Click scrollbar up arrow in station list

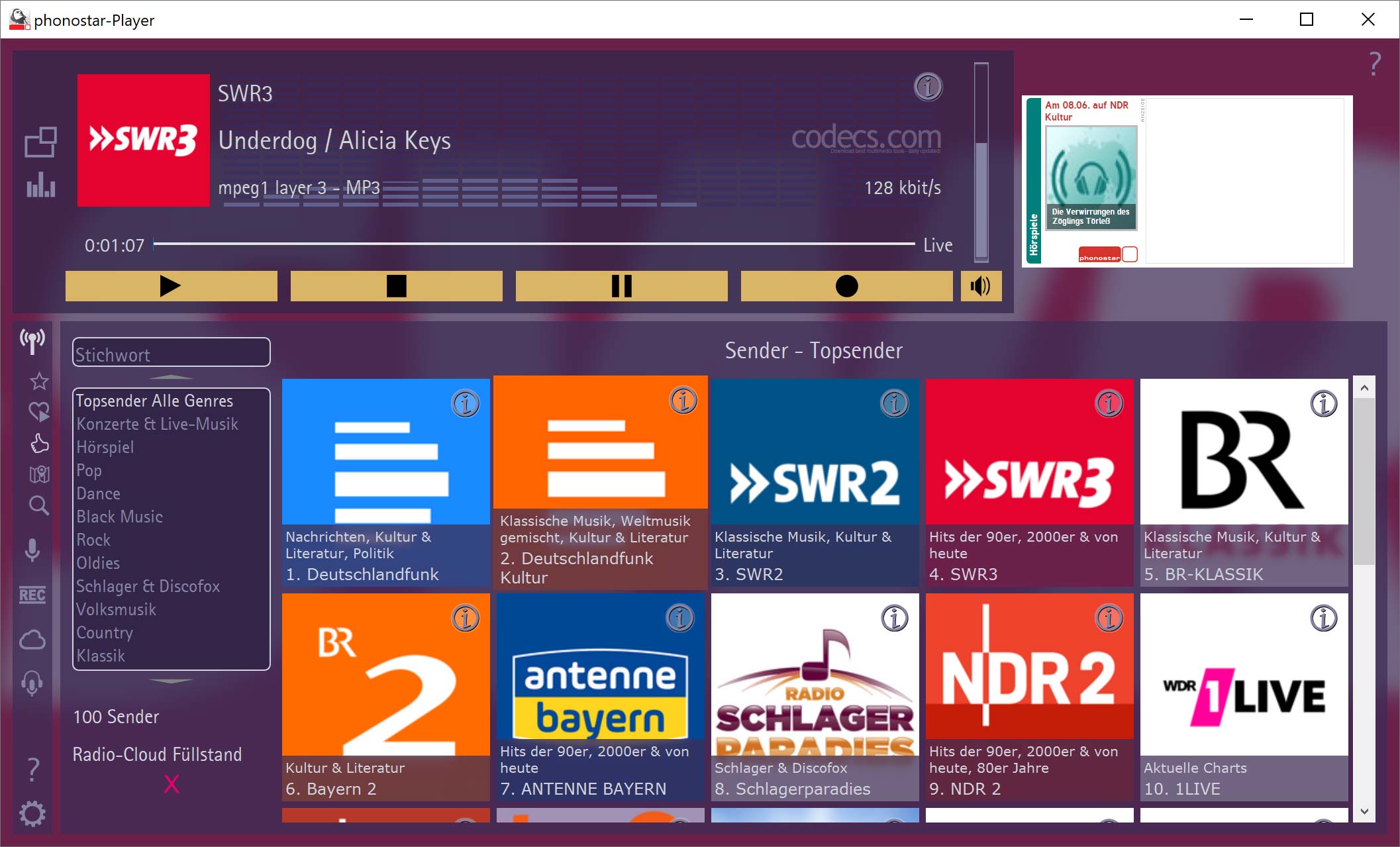[1364, 388]
